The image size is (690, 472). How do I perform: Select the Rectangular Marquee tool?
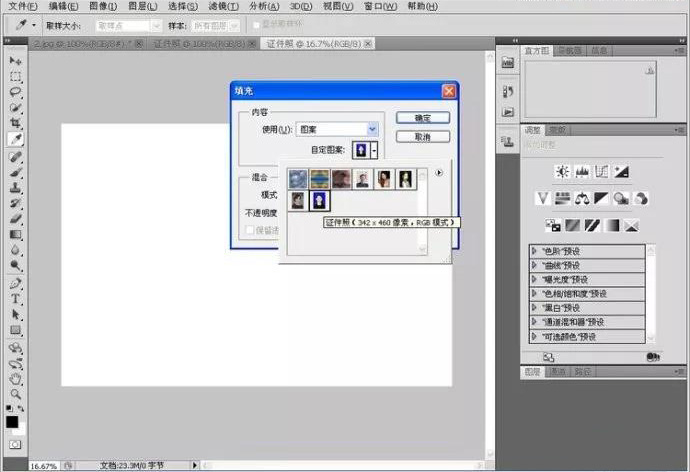point(16,76)
